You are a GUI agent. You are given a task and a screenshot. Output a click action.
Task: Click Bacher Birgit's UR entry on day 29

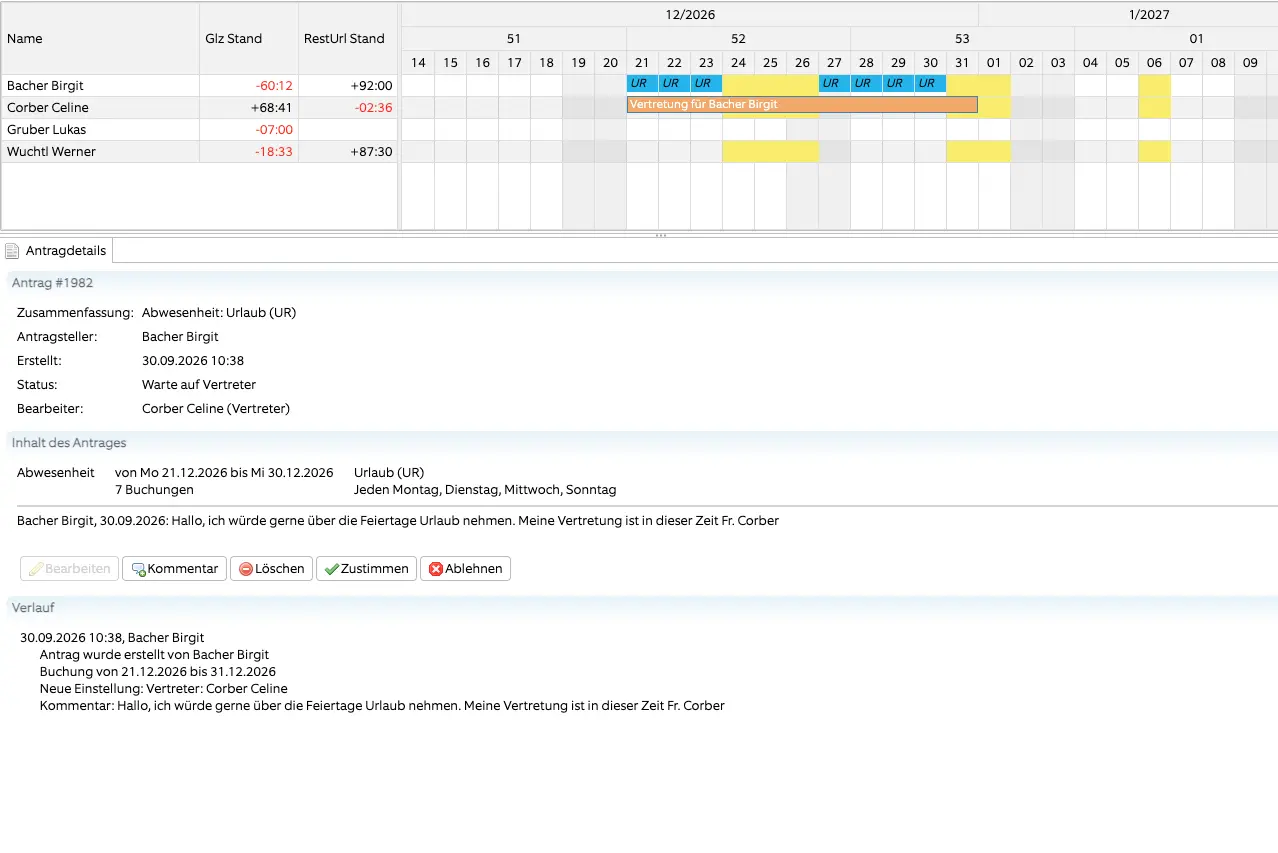tap(898, 83)
